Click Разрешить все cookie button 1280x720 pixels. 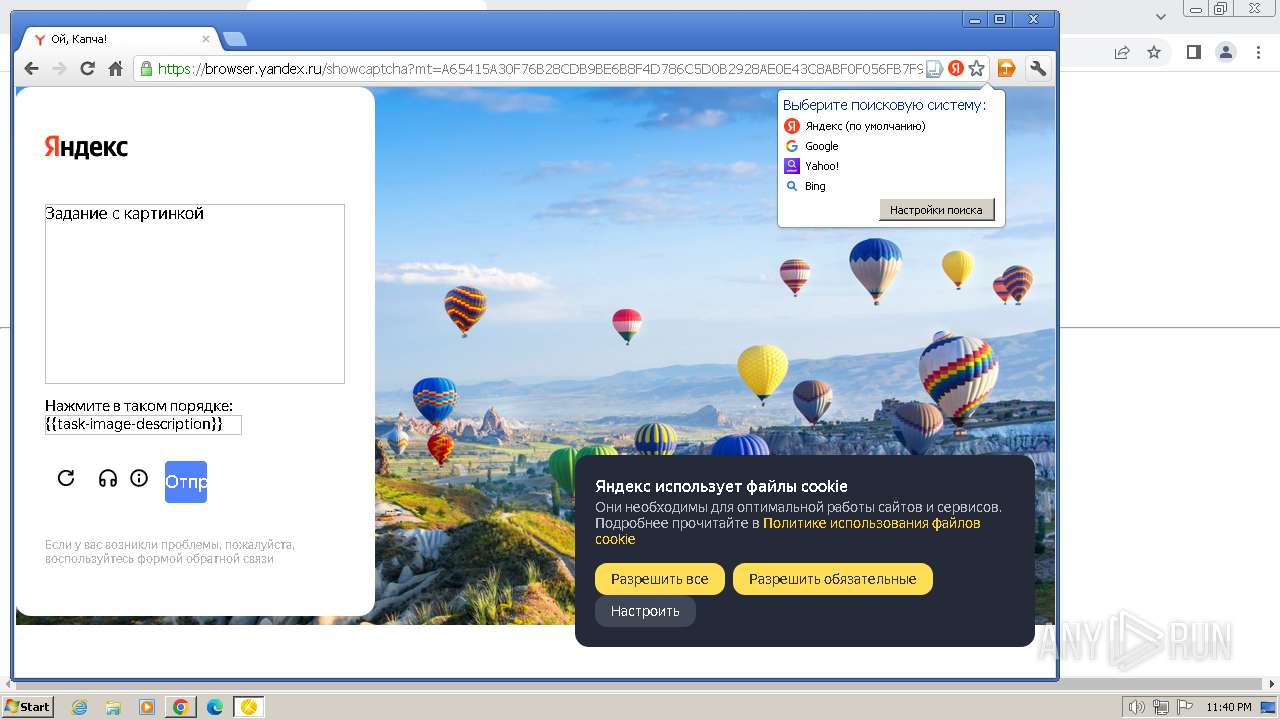(x=660, y=579)
